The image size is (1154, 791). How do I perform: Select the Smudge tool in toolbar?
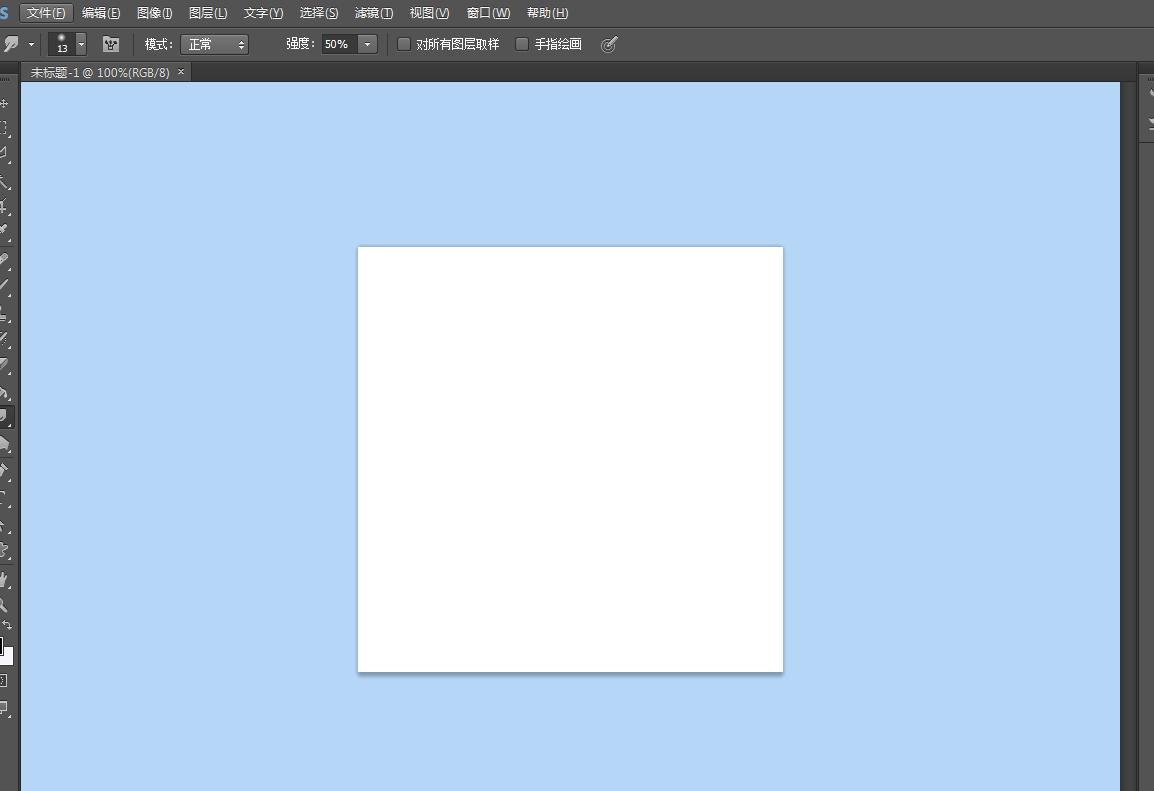pos(5,417)
